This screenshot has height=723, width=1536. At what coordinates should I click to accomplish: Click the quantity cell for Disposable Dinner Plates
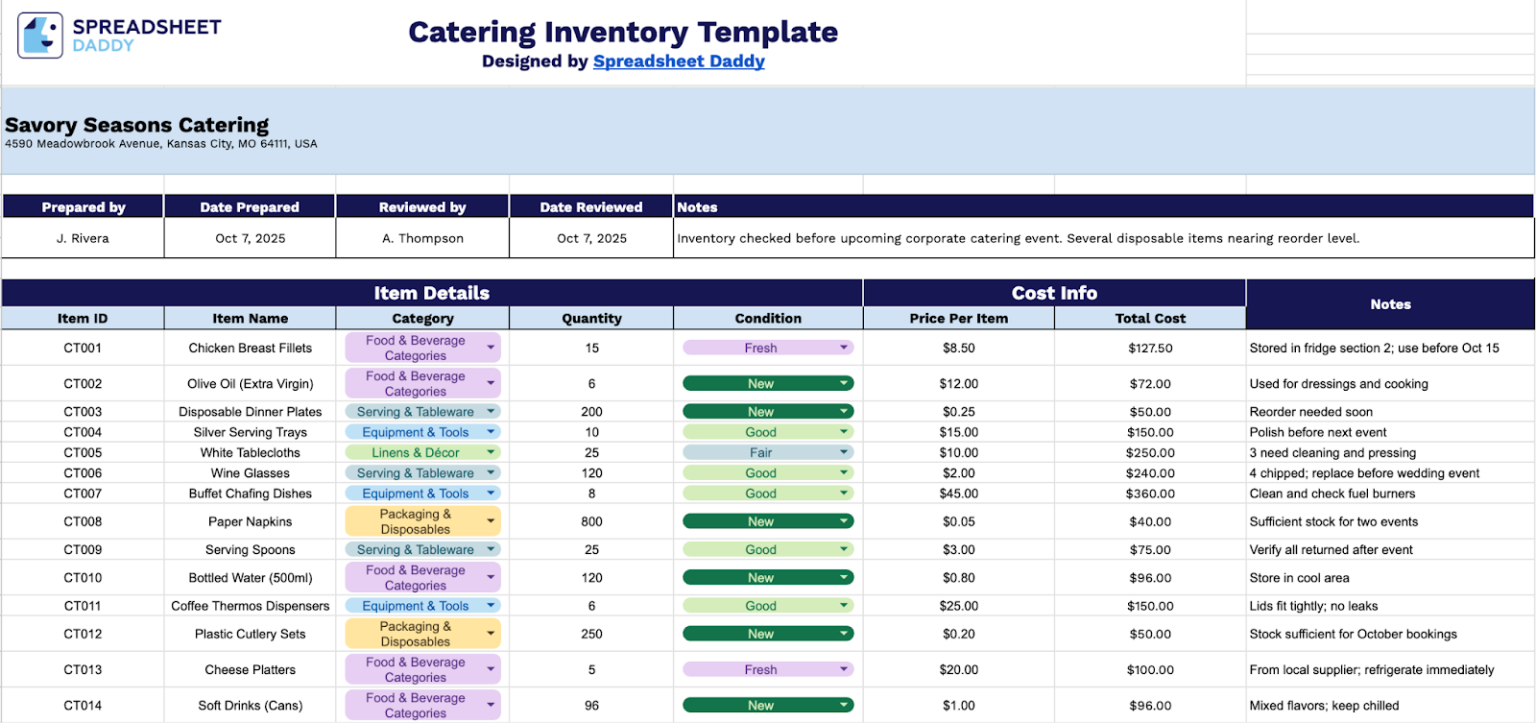click(591, 412)
